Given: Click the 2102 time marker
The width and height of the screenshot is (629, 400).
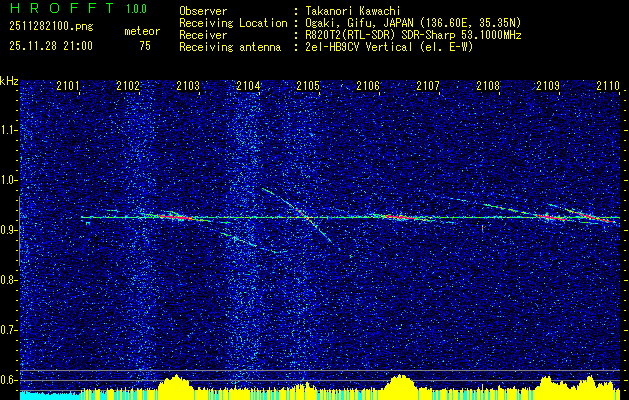Looking at the screenshot, I should coord(128,86).
